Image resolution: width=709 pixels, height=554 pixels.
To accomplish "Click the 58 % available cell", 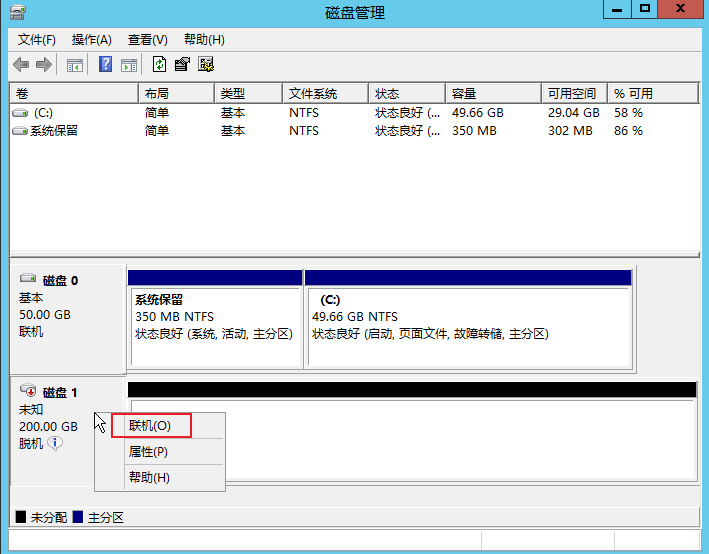I will click(628, 113).
